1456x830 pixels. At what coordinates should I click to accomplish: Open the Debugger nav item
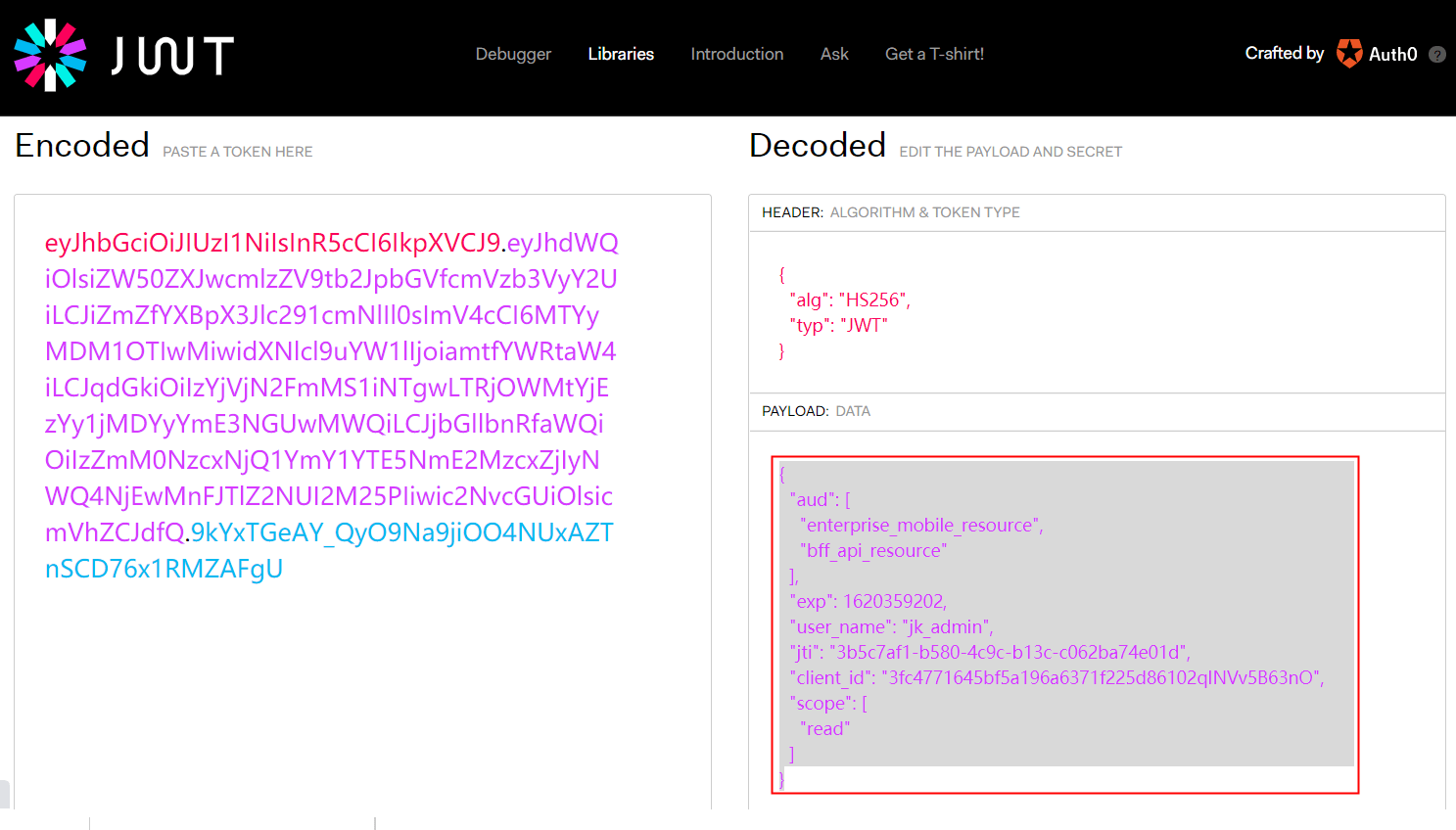click(x=513, y=54)
